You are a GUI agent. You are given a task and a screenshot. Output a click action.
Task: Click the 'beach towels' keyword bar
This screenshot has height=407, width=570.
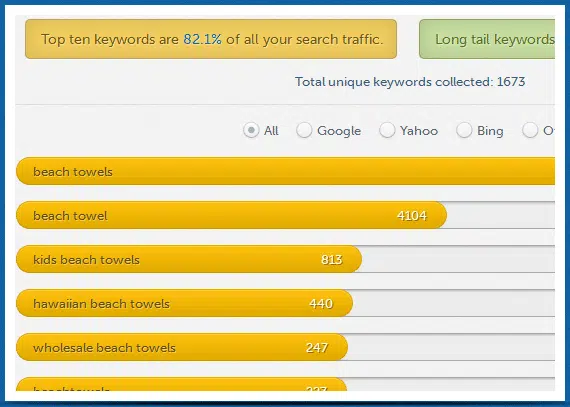click(285, 171)
